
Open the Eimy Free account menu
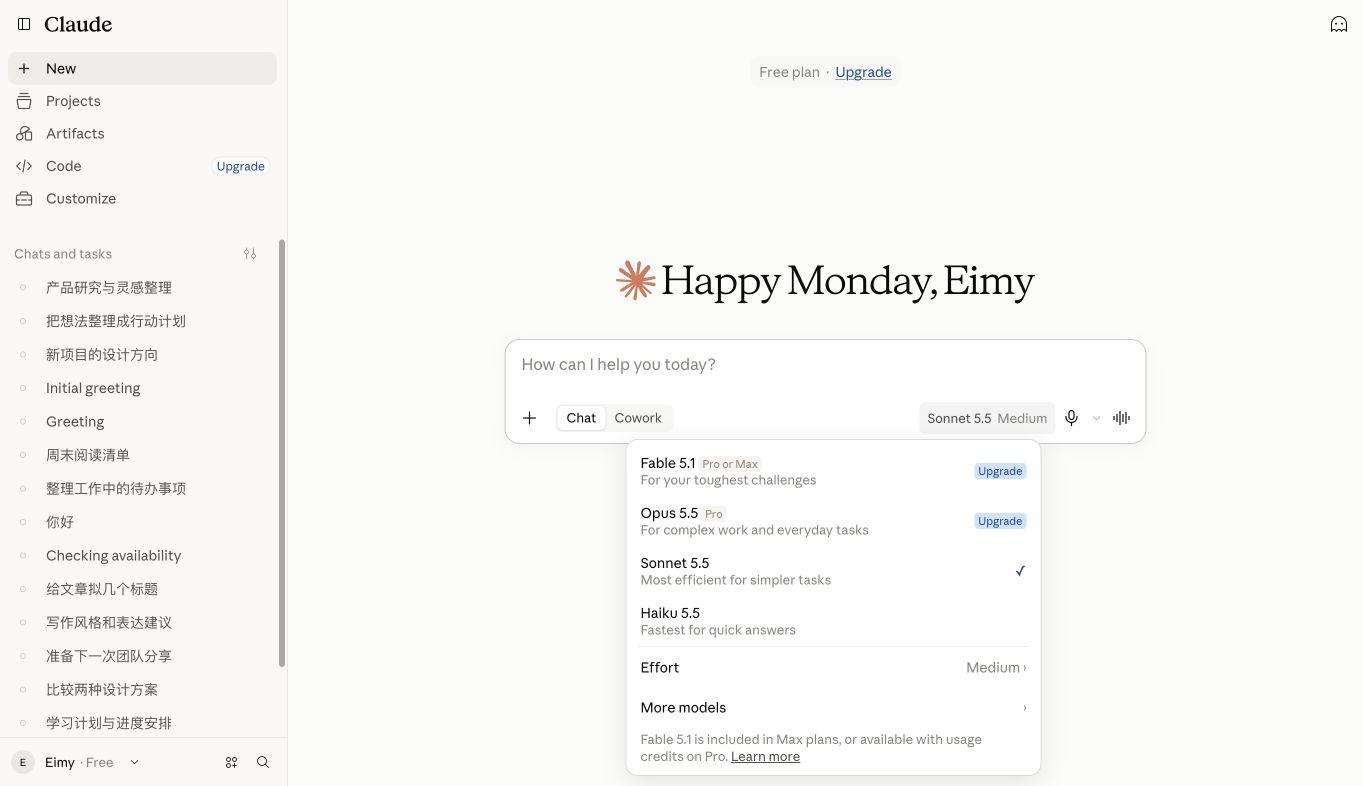77,762
